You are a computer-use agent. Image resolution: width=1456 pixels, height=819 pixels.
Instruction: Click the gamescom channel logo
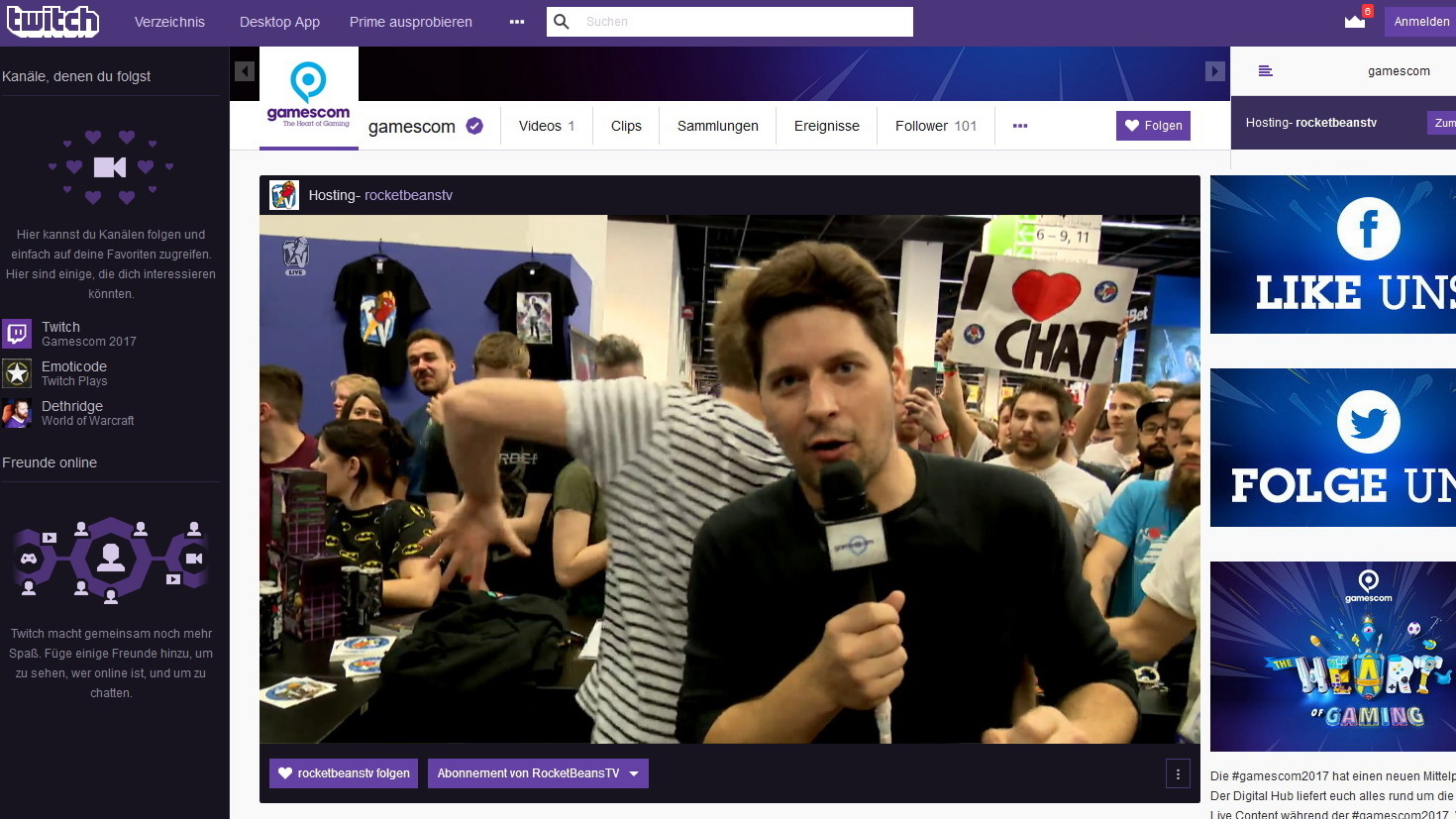point(309,97)
